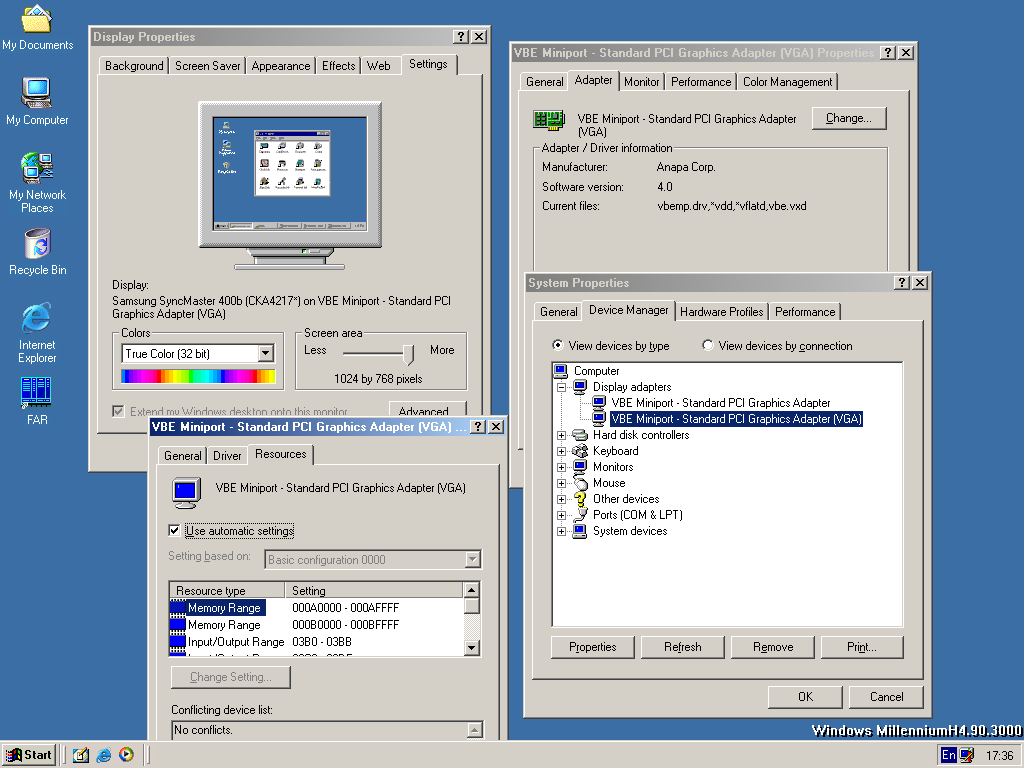This screenshot has height=768, width=1024.
Task: Open the Color Management tab
Action: 788,82
